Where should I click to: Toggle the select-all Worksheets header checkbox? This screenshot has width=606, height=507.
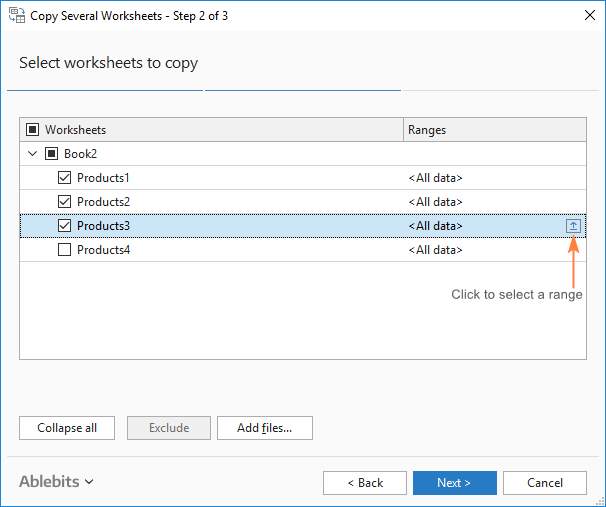coord(33,130)
